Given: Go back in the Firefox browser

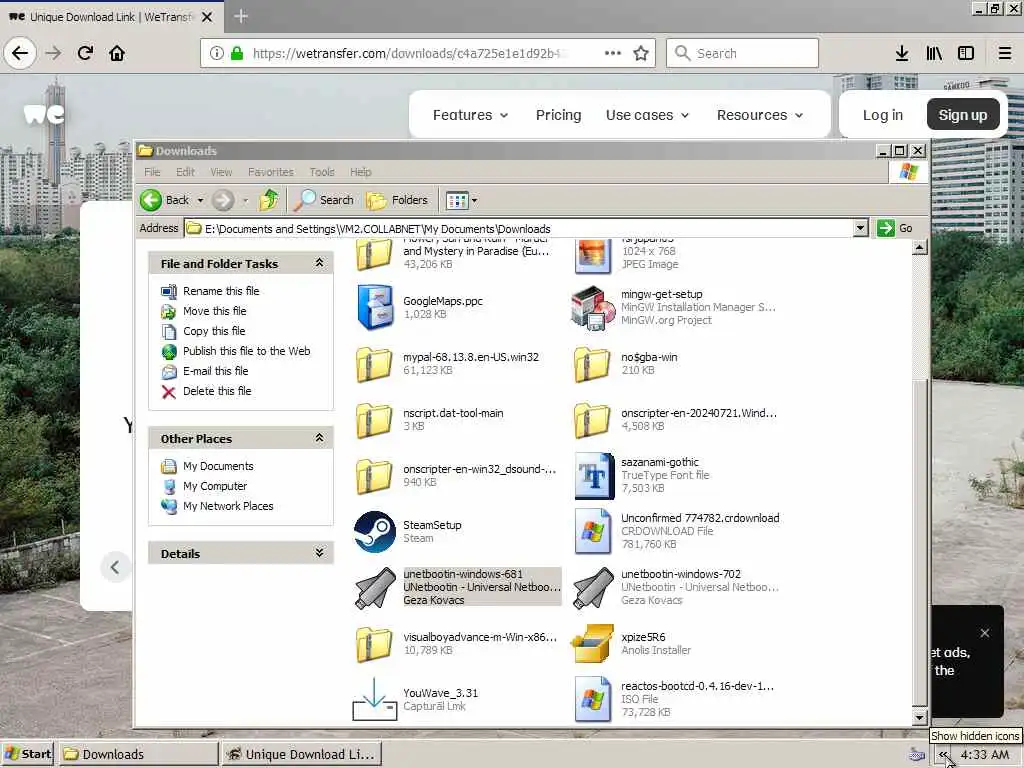Looking at the screenshot, I should click(20, 53).
